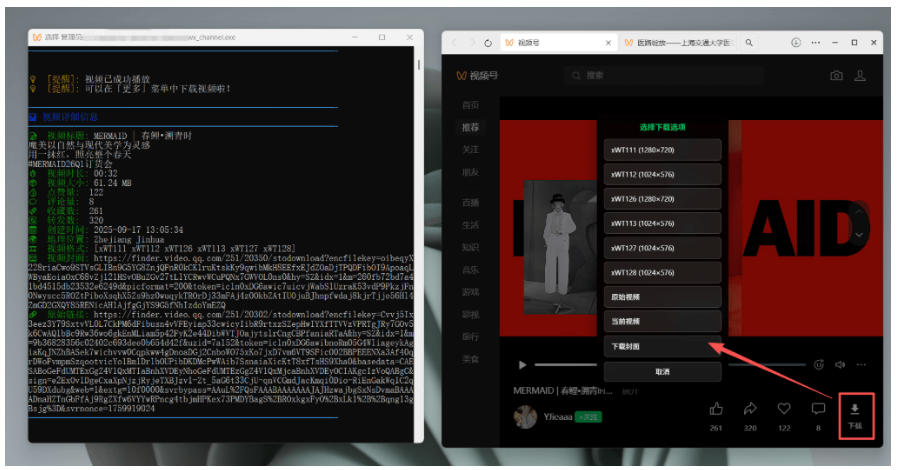Switch to the 医路绽放 tab

pyautogui.click(x=678, y=43)
